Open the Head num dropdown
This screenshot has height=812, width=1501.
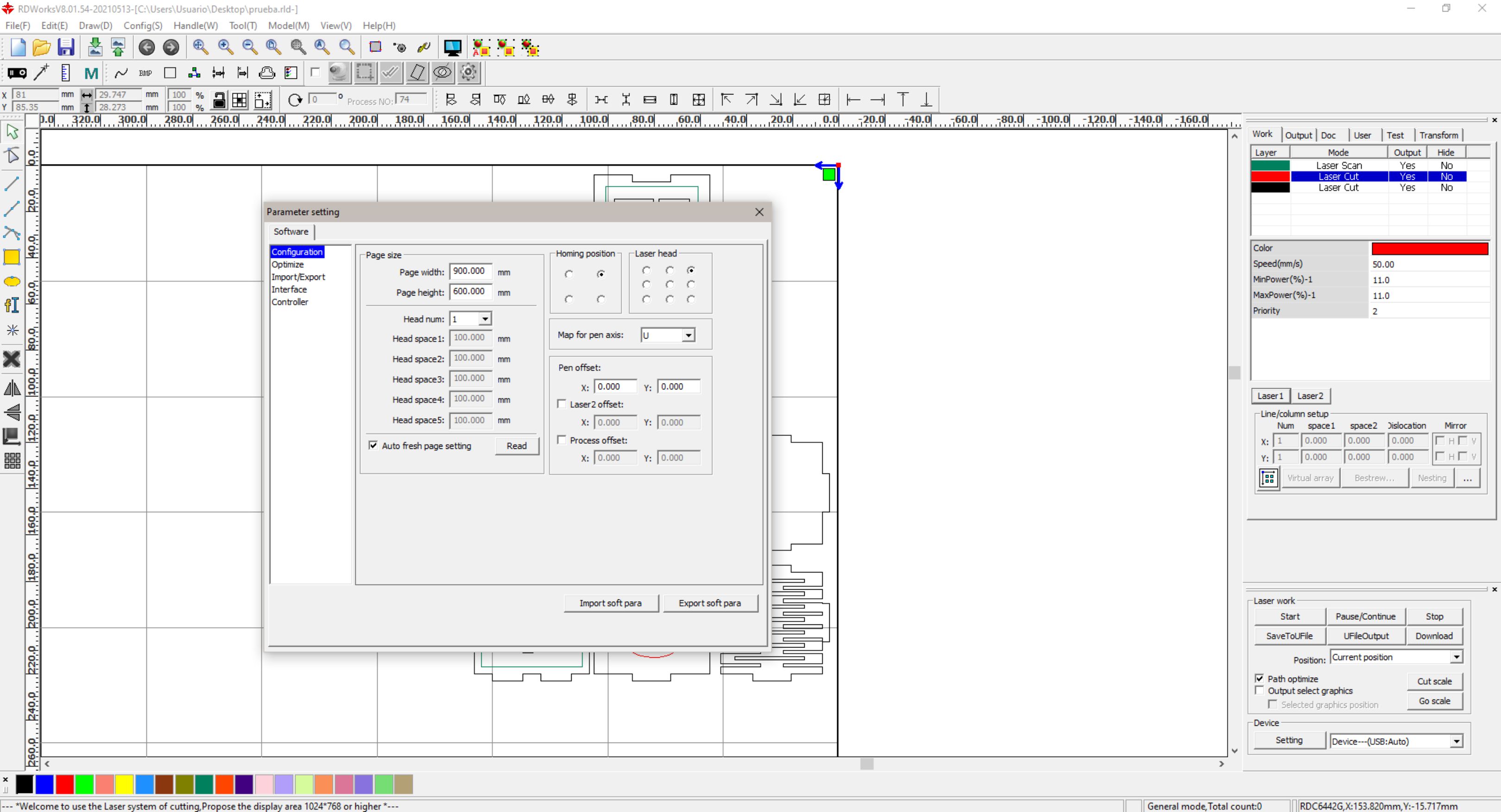tap(485, 319)
